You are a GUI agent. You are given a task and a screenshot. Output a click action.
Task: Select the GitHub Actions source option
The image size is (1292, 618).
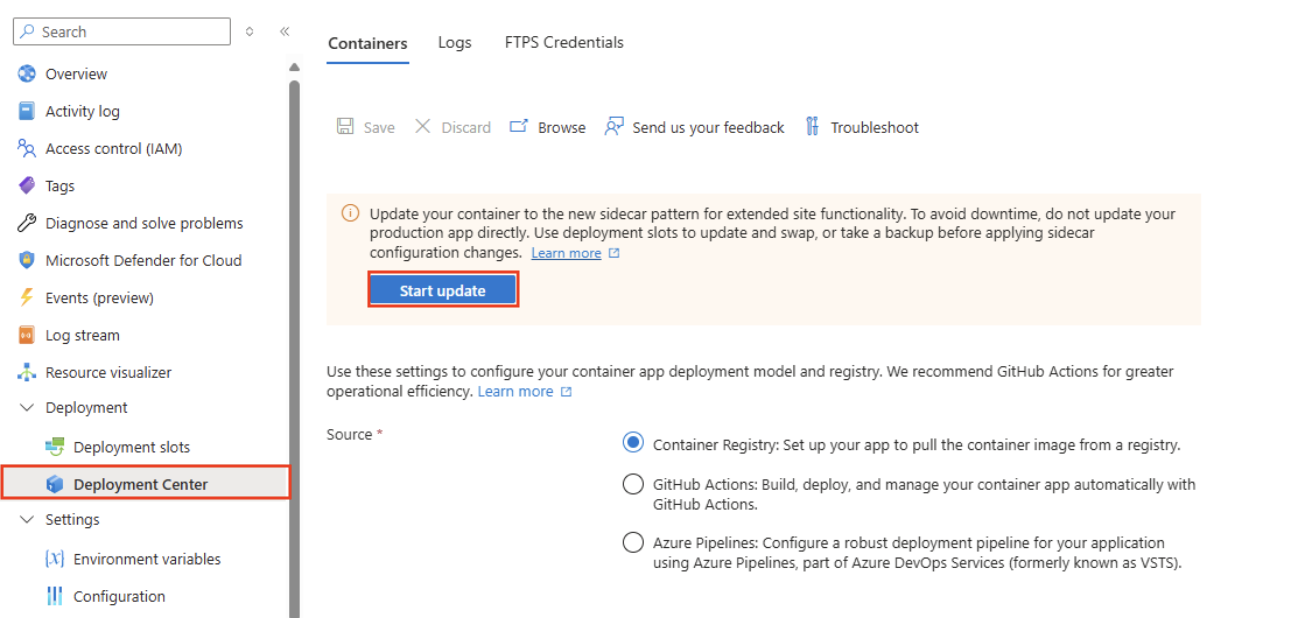(633, 483)
